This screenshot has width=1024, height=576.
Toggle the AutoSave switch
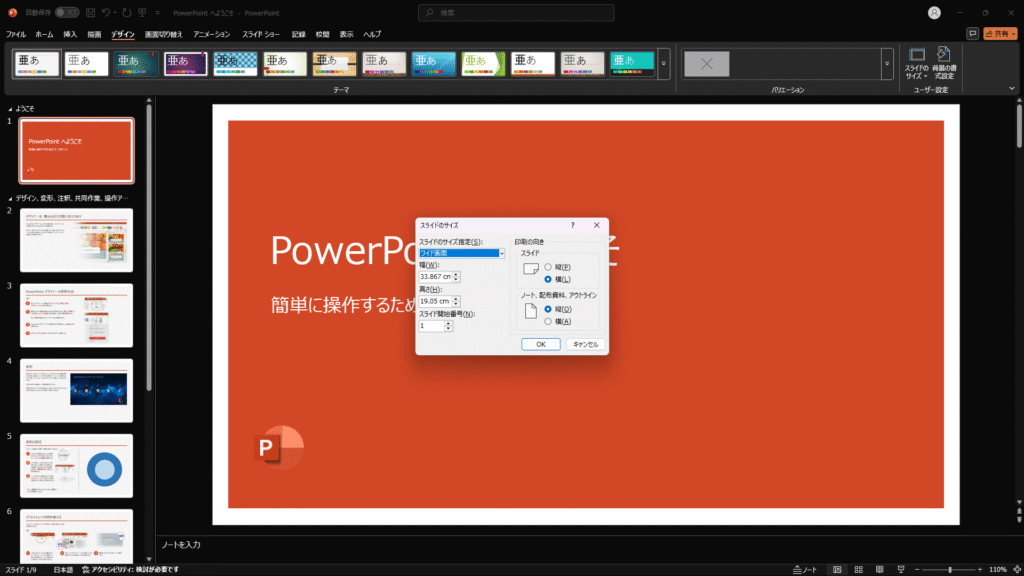(x=67, y=13)
